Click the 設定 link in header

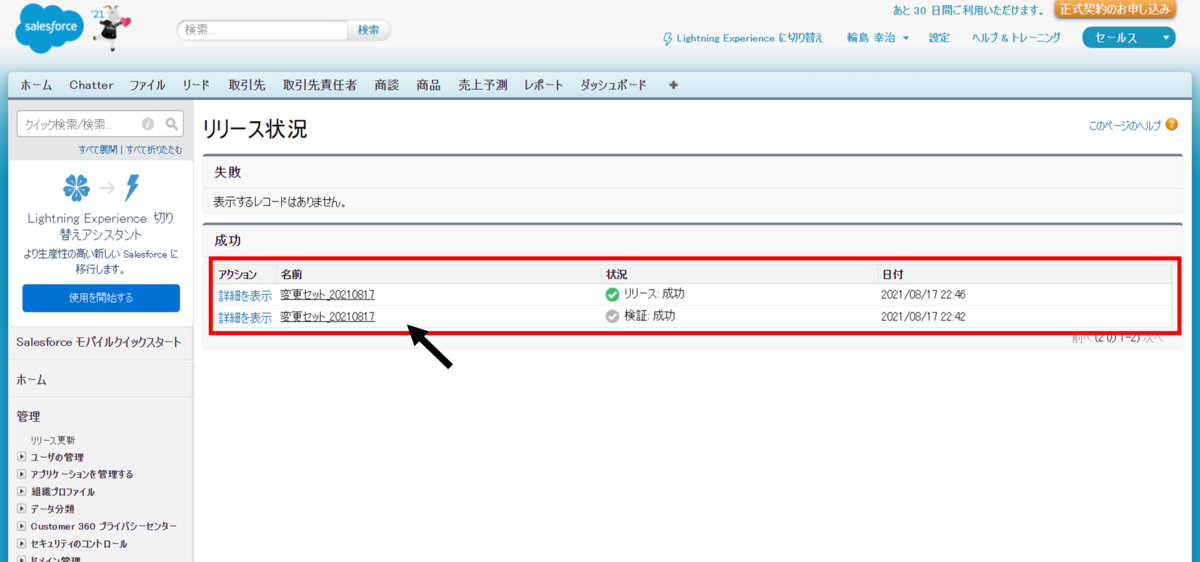(x=939, y=38)
